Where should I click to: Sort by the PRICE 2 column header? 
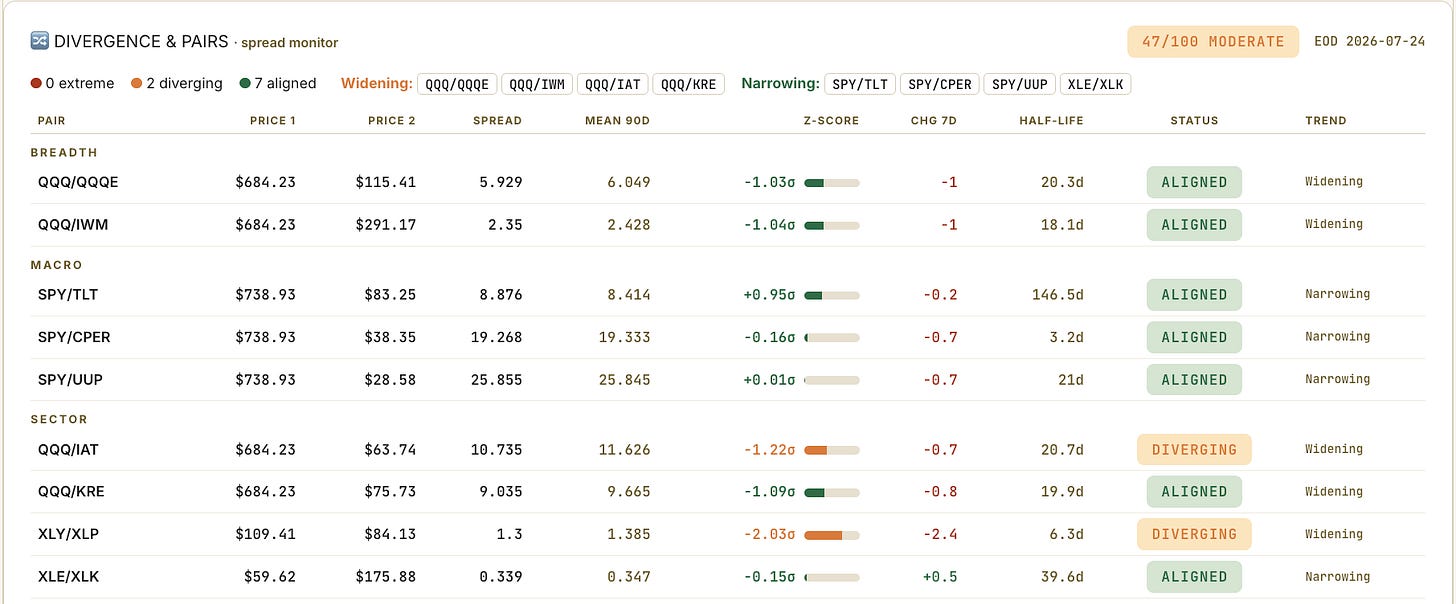[x=392, y=121]
